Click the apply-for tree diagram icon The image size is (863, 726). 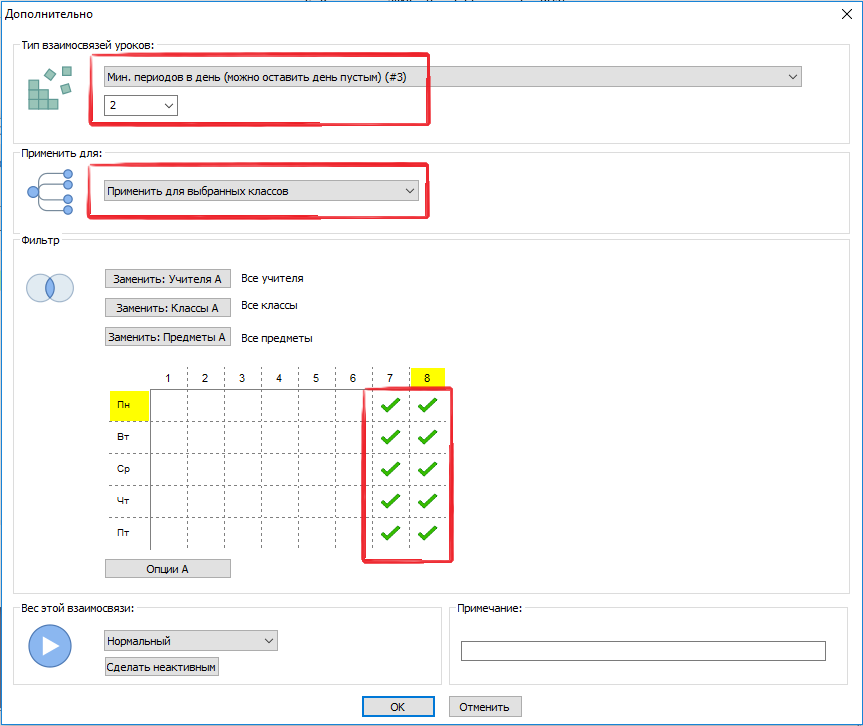pyautogui.click(x=50, y=190)
